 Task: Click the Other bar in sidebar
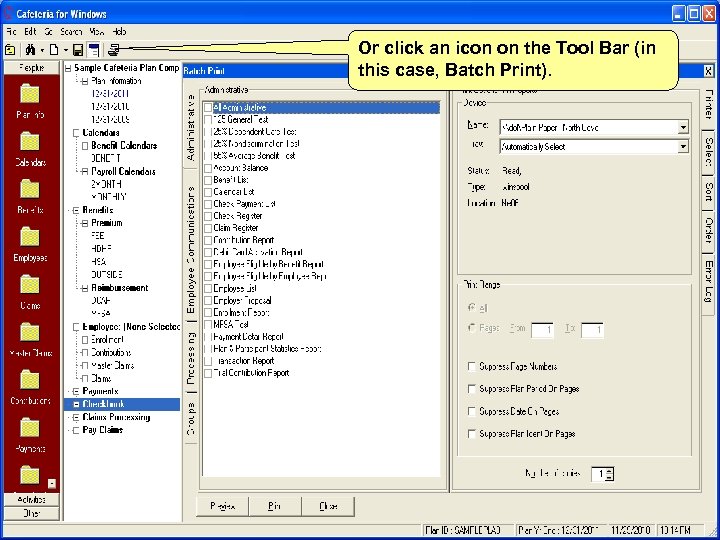pos(31,513)
